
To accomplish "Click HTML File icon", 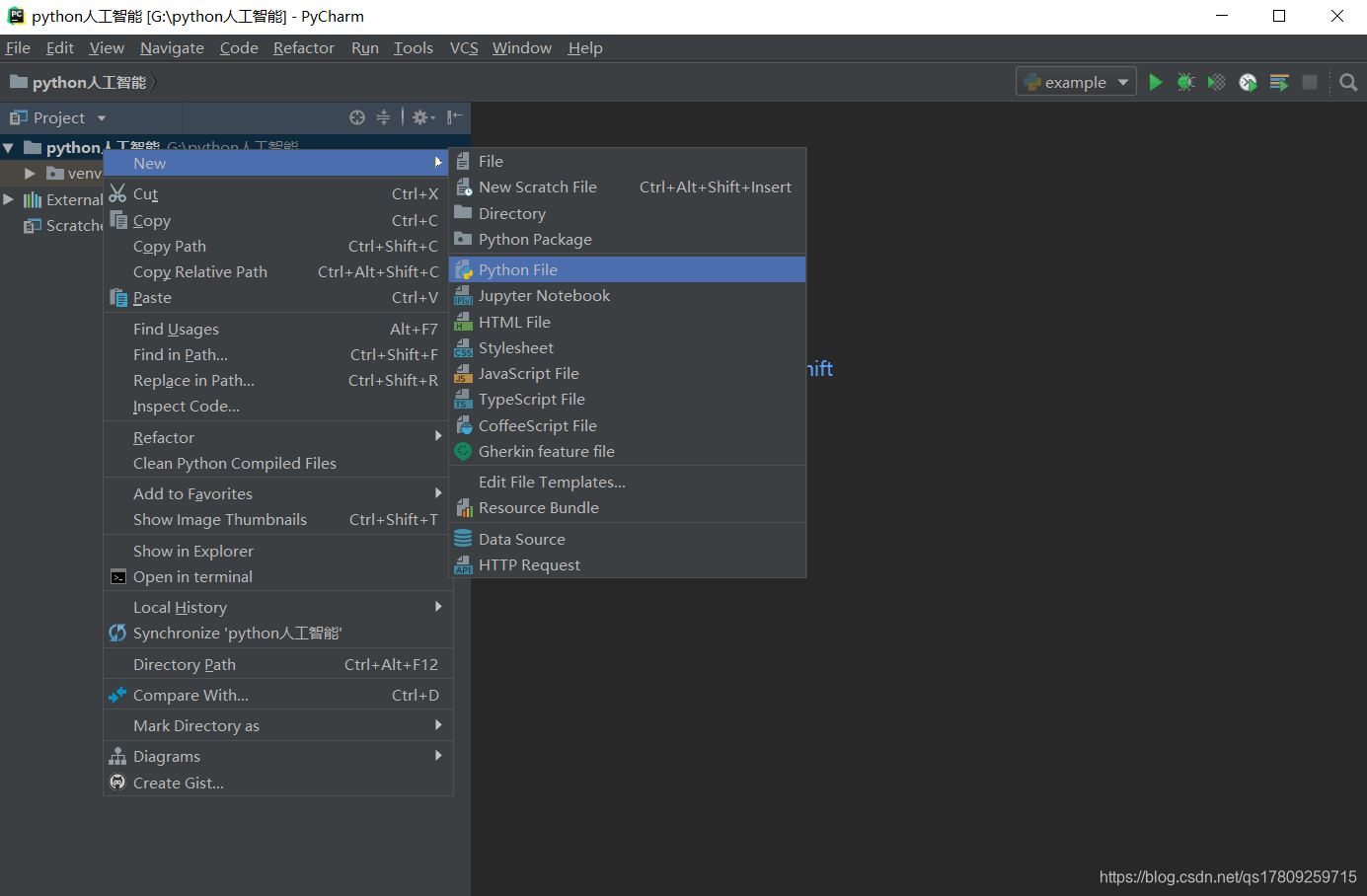I will point(463,322).
